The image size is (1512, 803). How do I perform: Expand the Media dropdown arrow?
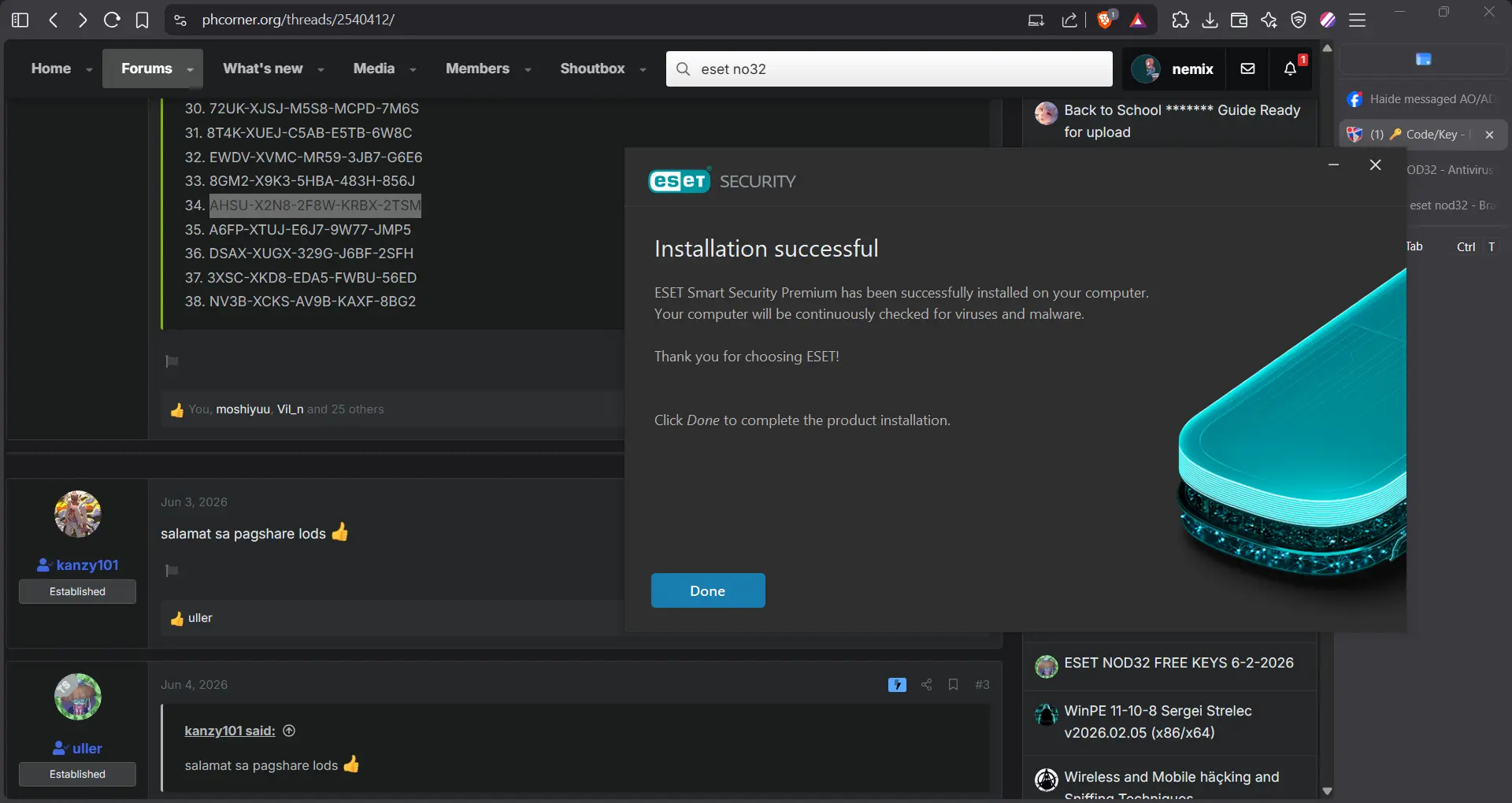[x=413, y=70]
